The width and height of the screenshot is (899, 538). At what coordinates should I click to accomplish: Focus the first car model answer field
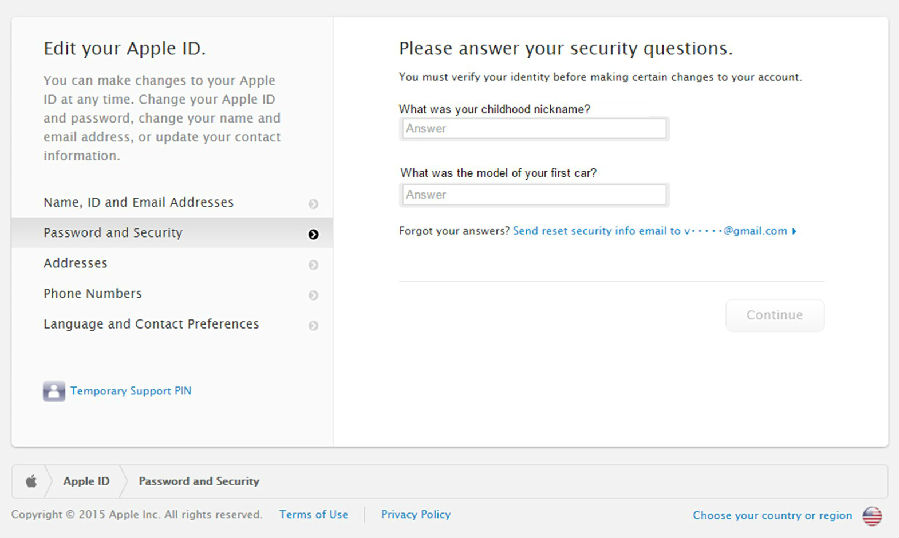tap(534, 195)
